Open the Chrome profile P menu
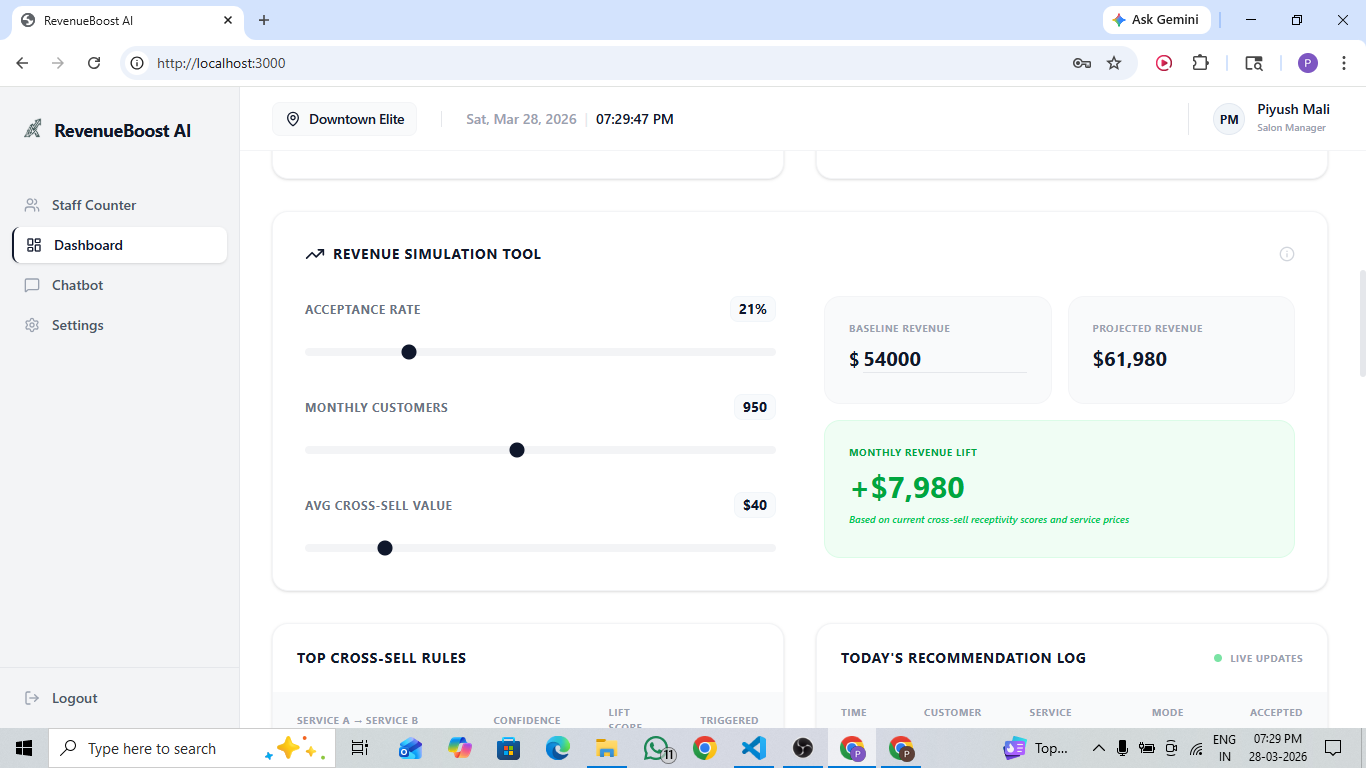 click(1308, 63)
